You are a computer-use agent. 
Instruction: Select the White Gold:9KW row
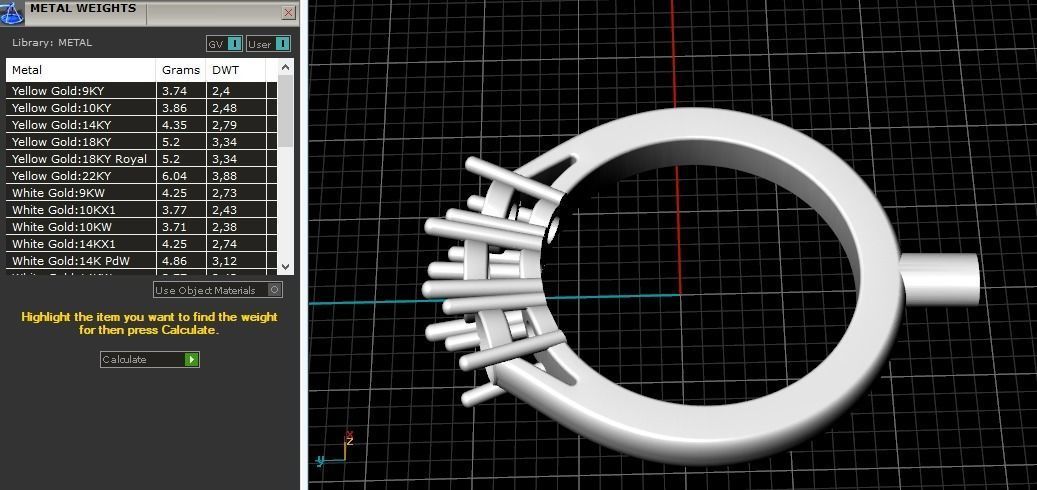(x=142, y=193)
